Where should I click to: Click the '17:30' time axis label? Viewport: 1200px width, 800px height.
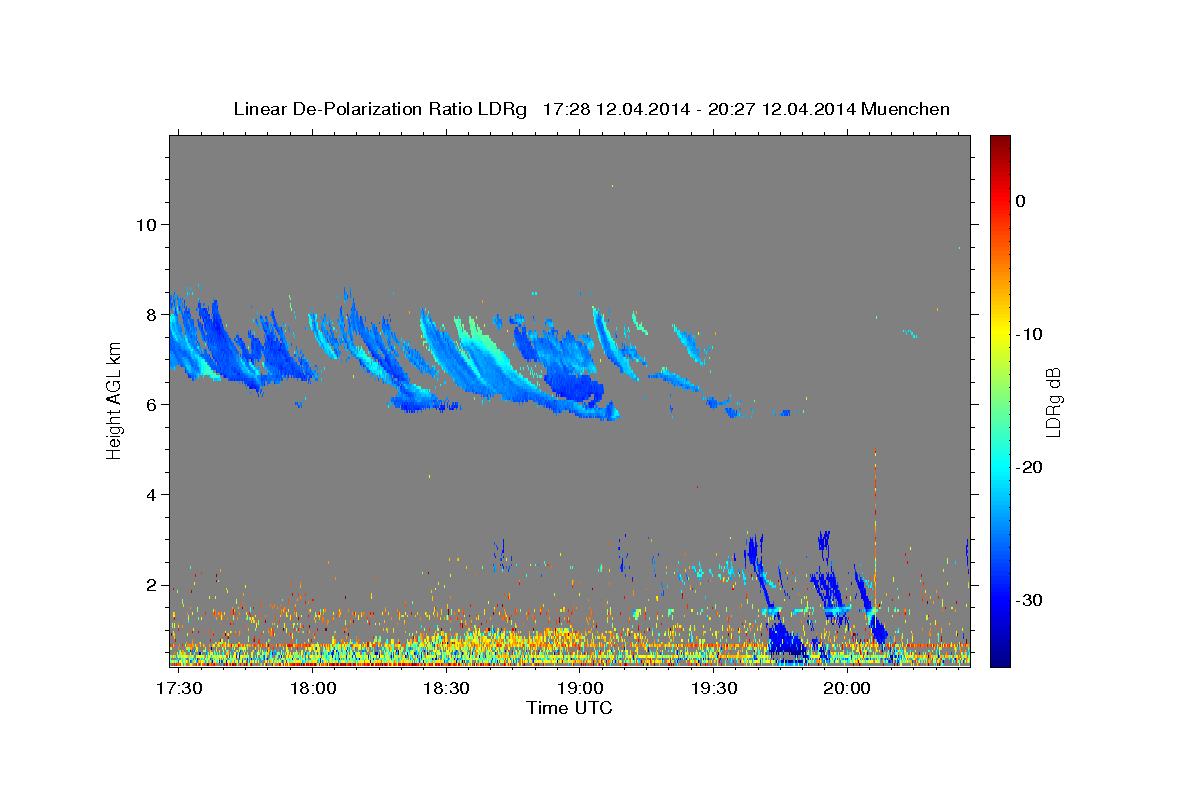tap(180, 689)
